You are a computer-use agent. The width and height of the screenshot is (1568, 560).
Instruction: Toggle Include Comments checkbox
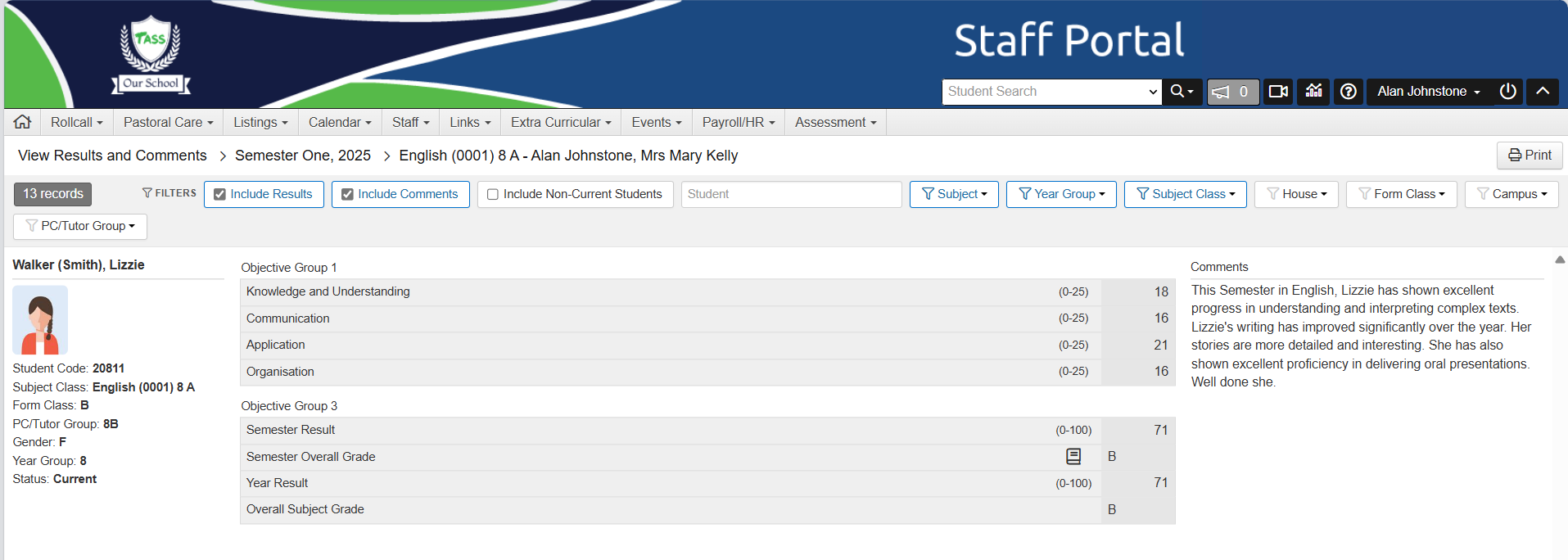tap(347, 195)
